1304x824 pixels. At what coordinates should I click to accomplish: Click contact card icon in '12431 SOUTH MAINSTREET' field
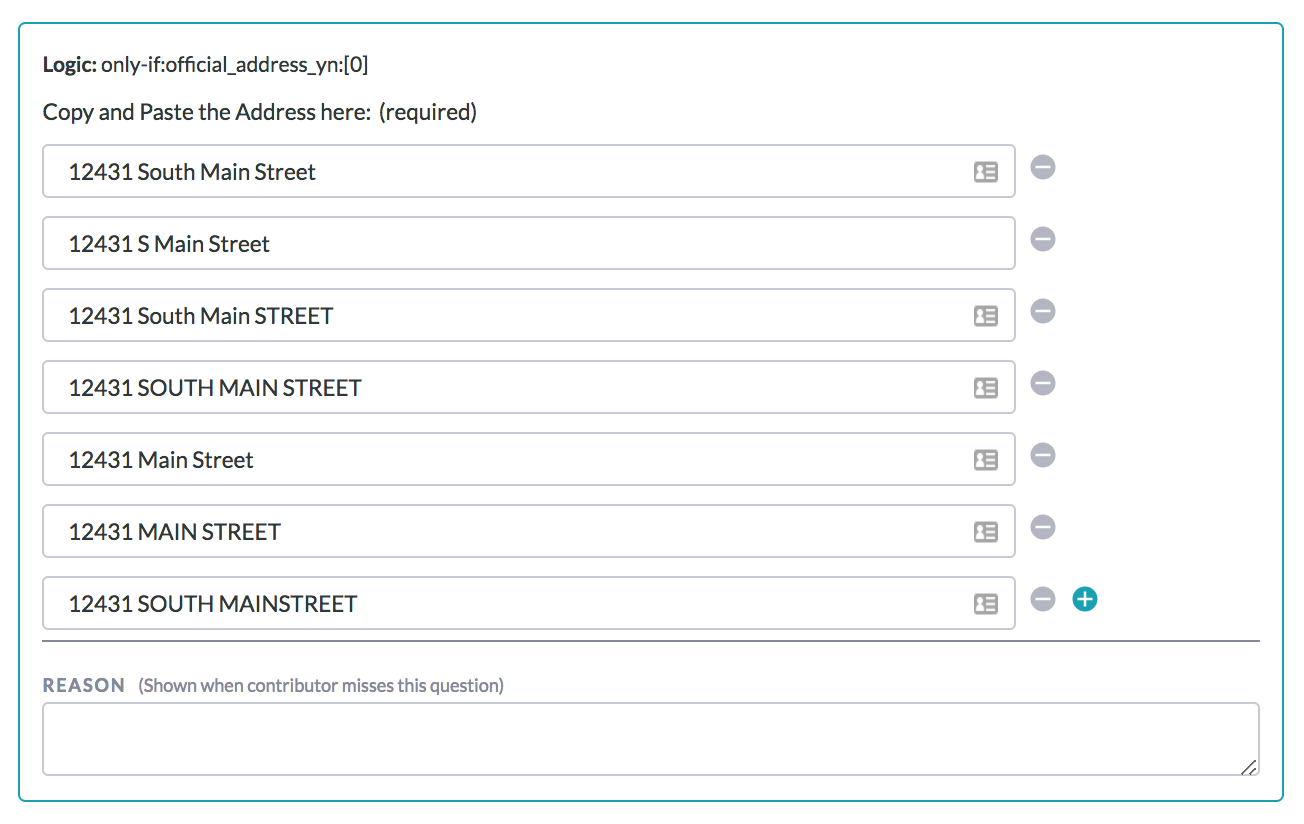(986, 604)
